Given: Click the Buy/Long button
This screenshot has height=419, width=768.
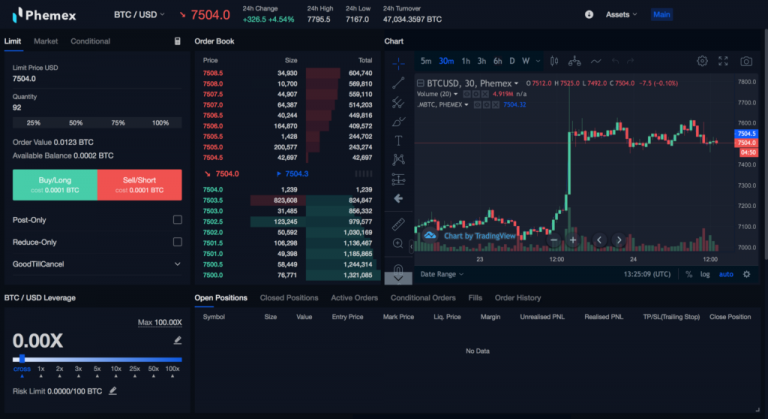Looking at the screenshot, I should [55, 185].
